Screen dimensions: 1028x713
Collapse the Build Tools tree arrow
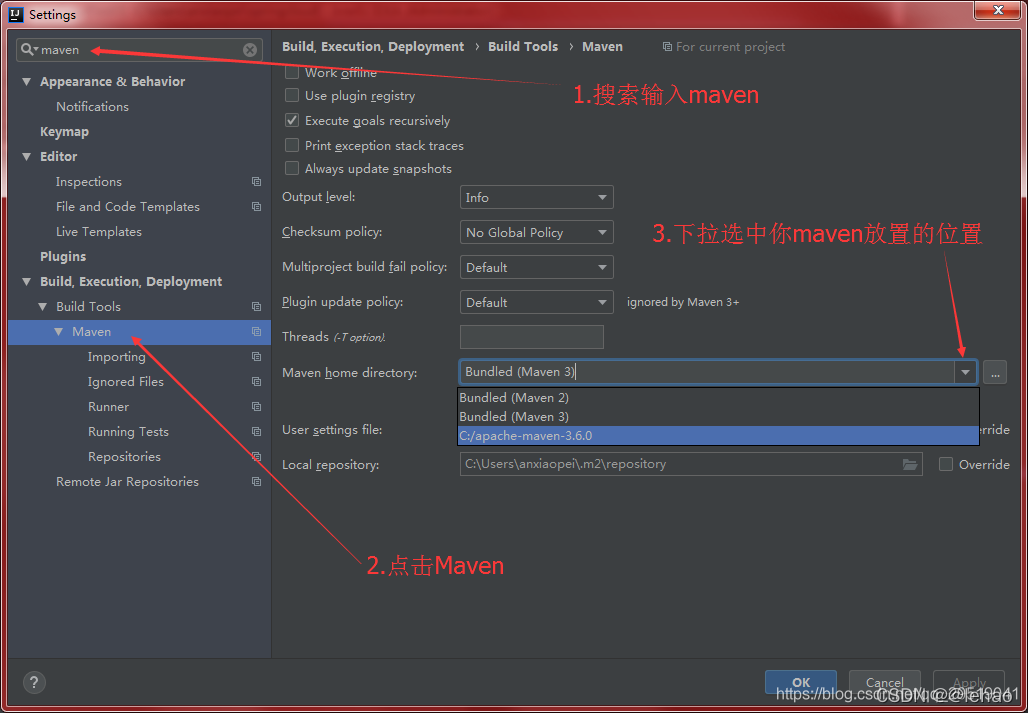[x=43, y=307]
